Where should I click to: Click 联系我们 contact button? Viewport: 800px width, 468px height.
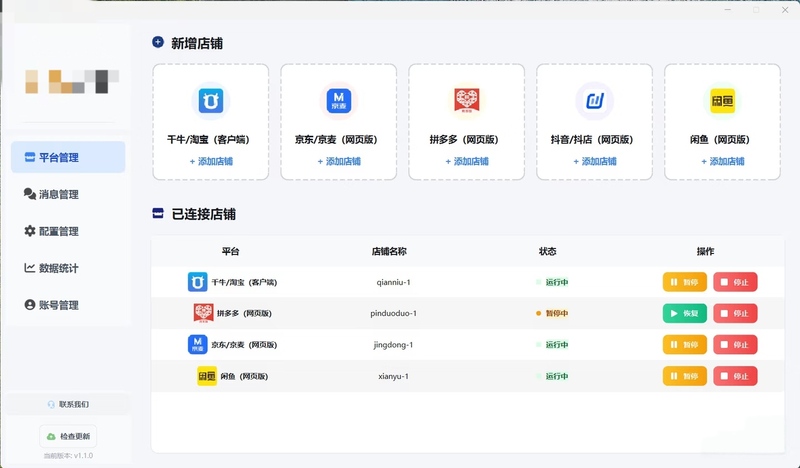coord(68,404)
